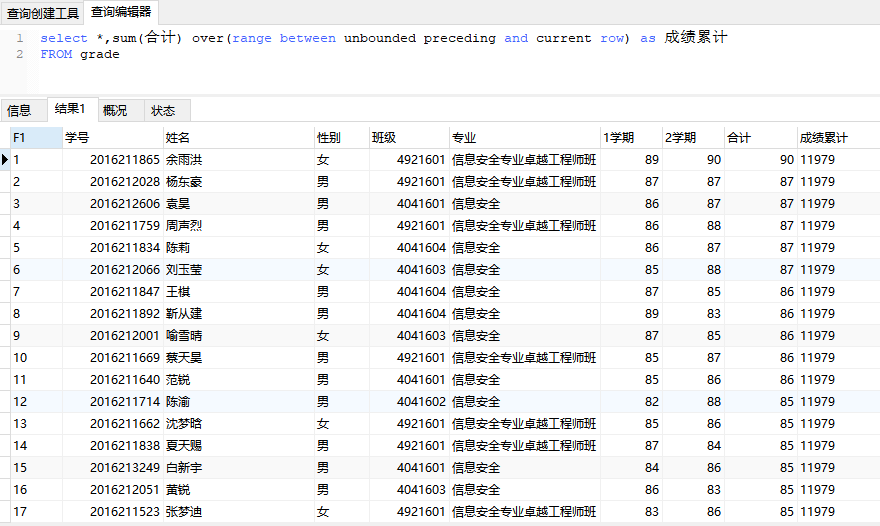Select name cell 袁昊
This screenshot has width=880, height=526.
pos(239,204)
